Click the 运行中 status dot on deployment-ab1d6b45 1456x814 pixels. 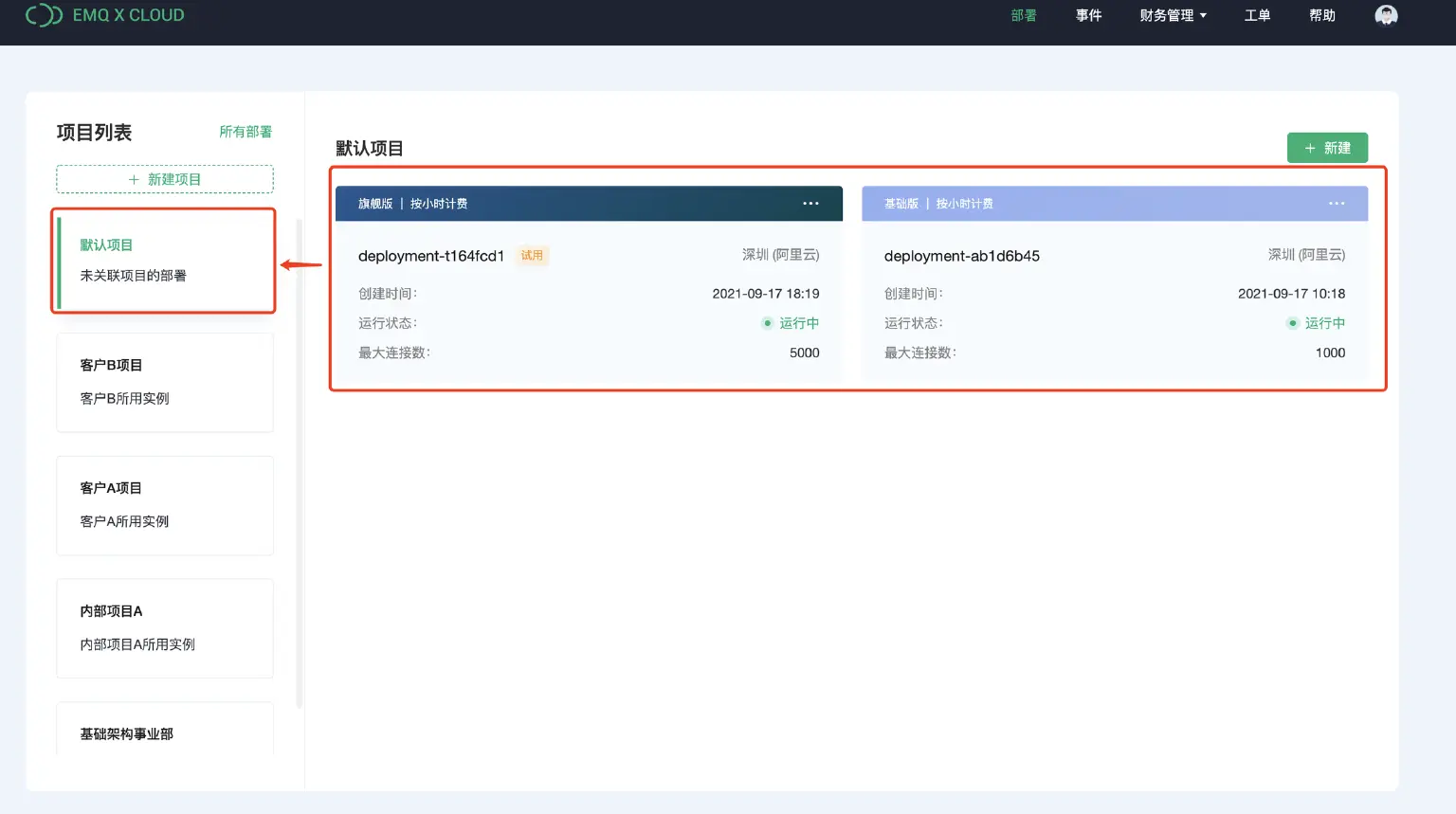point(1292,323)
